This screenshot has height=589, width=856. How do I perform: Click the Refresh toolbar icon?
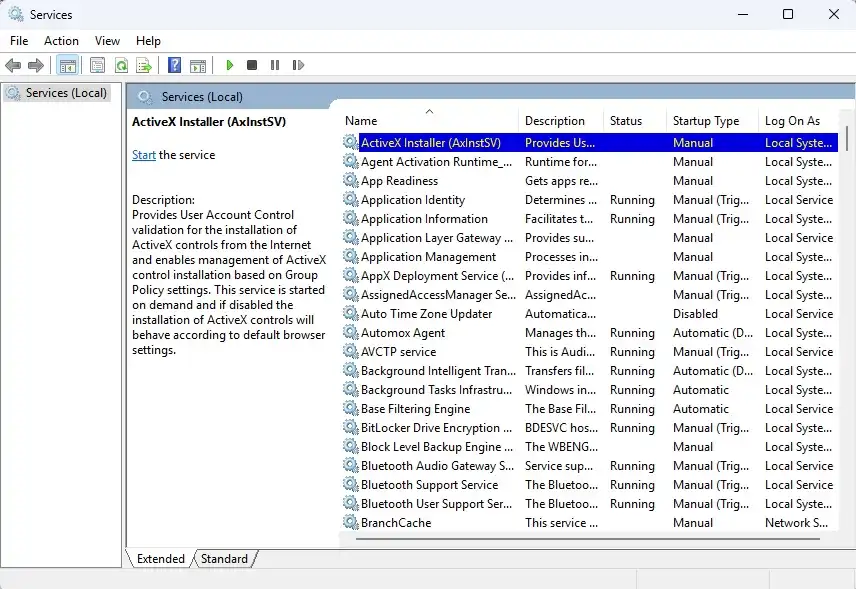pyautogui.click(x=121, y=65)
